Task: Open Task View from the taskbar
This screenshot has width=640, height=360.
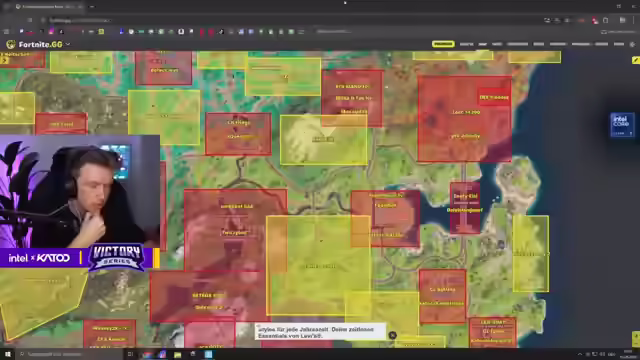Action: coord(130,354)
